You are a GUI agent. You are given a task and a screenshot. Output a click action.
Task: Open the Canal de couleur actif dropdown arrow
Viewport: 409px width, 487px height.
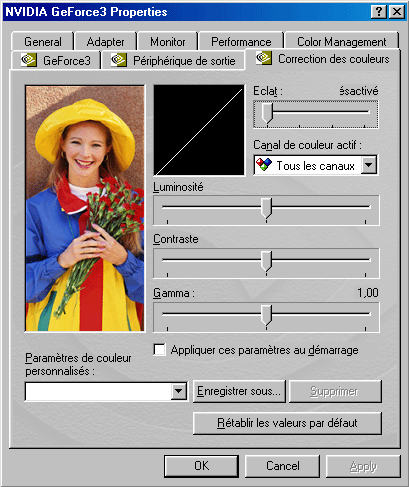tap(369, 165)
